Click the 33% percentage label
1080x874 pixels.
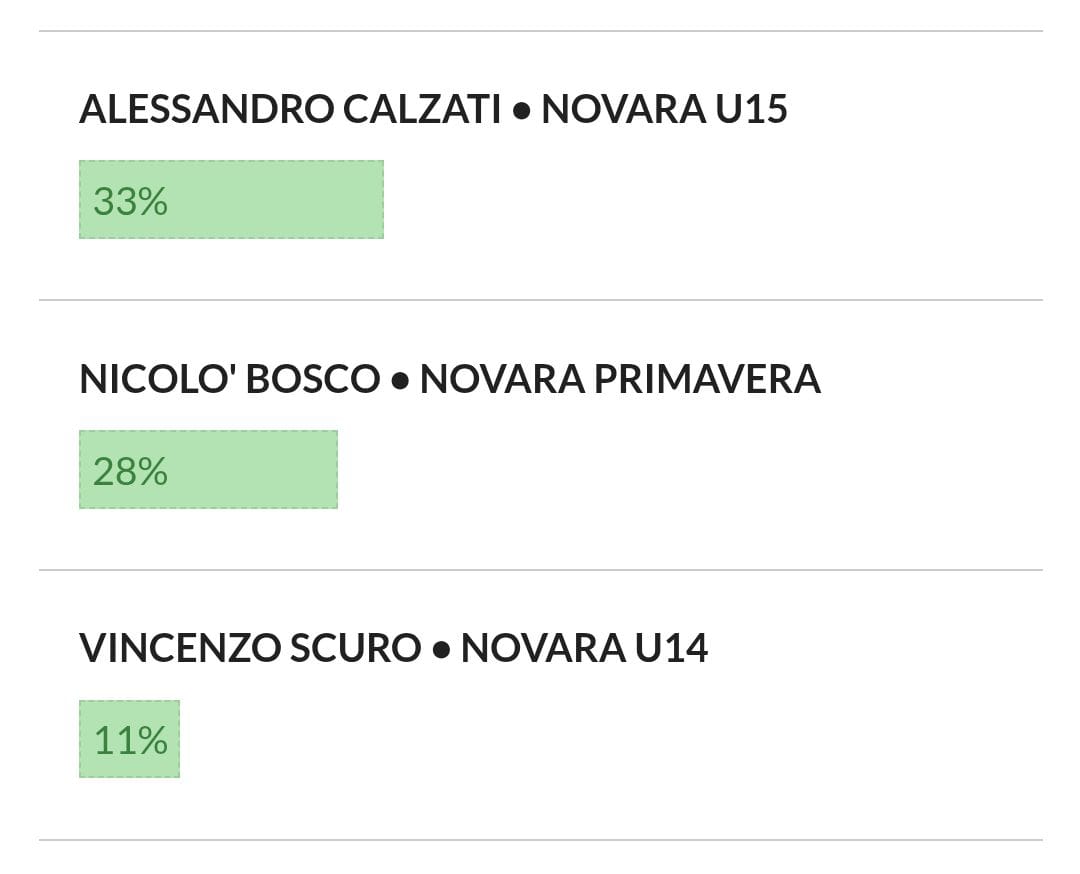point(130,201)
